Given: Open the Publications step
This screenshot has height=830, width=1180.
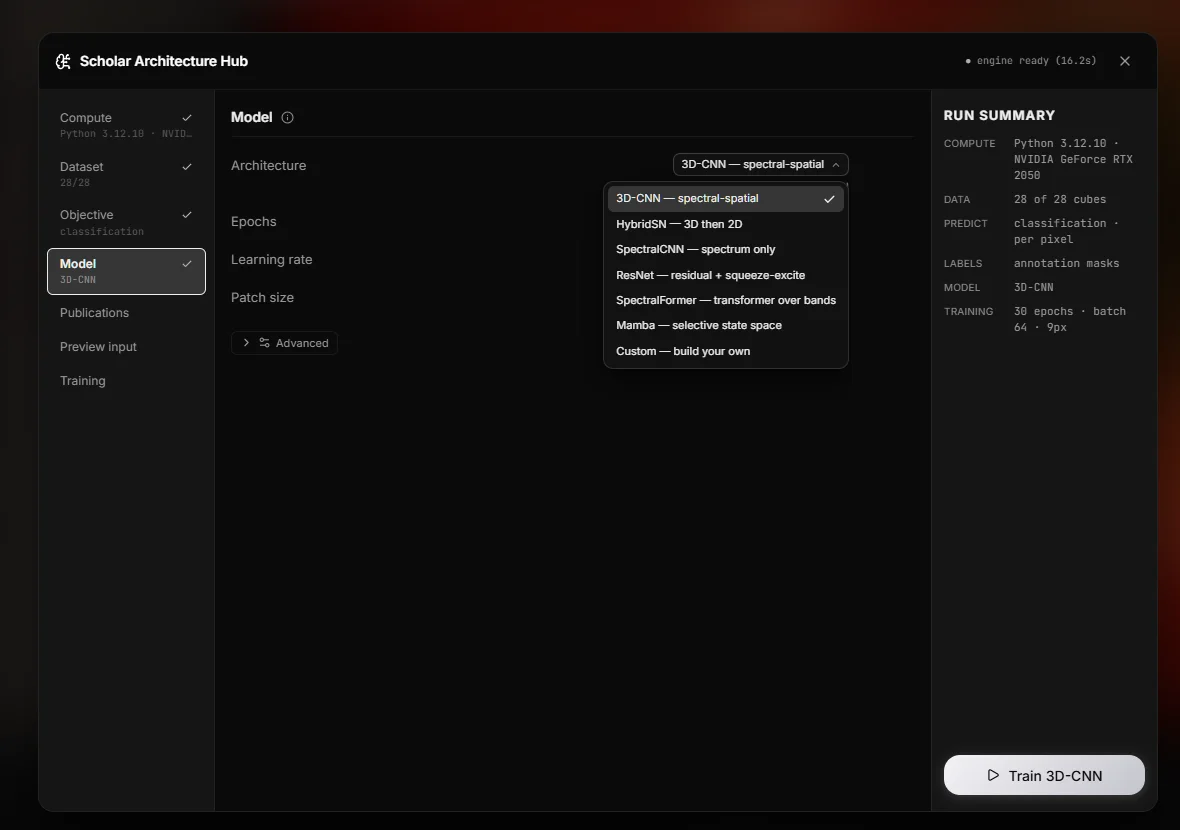Looking at the screenshot, I should (x=126, y=312).
